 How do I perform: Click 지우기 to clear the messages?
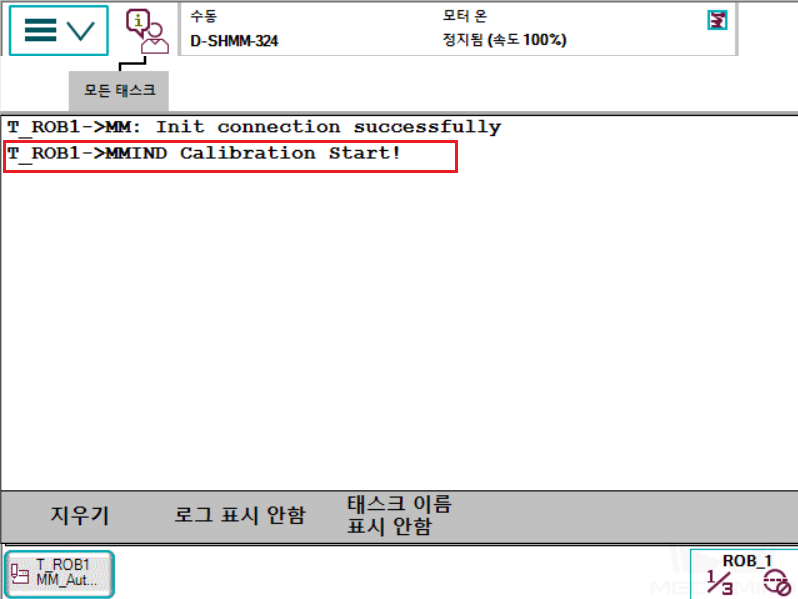point(79,515)
